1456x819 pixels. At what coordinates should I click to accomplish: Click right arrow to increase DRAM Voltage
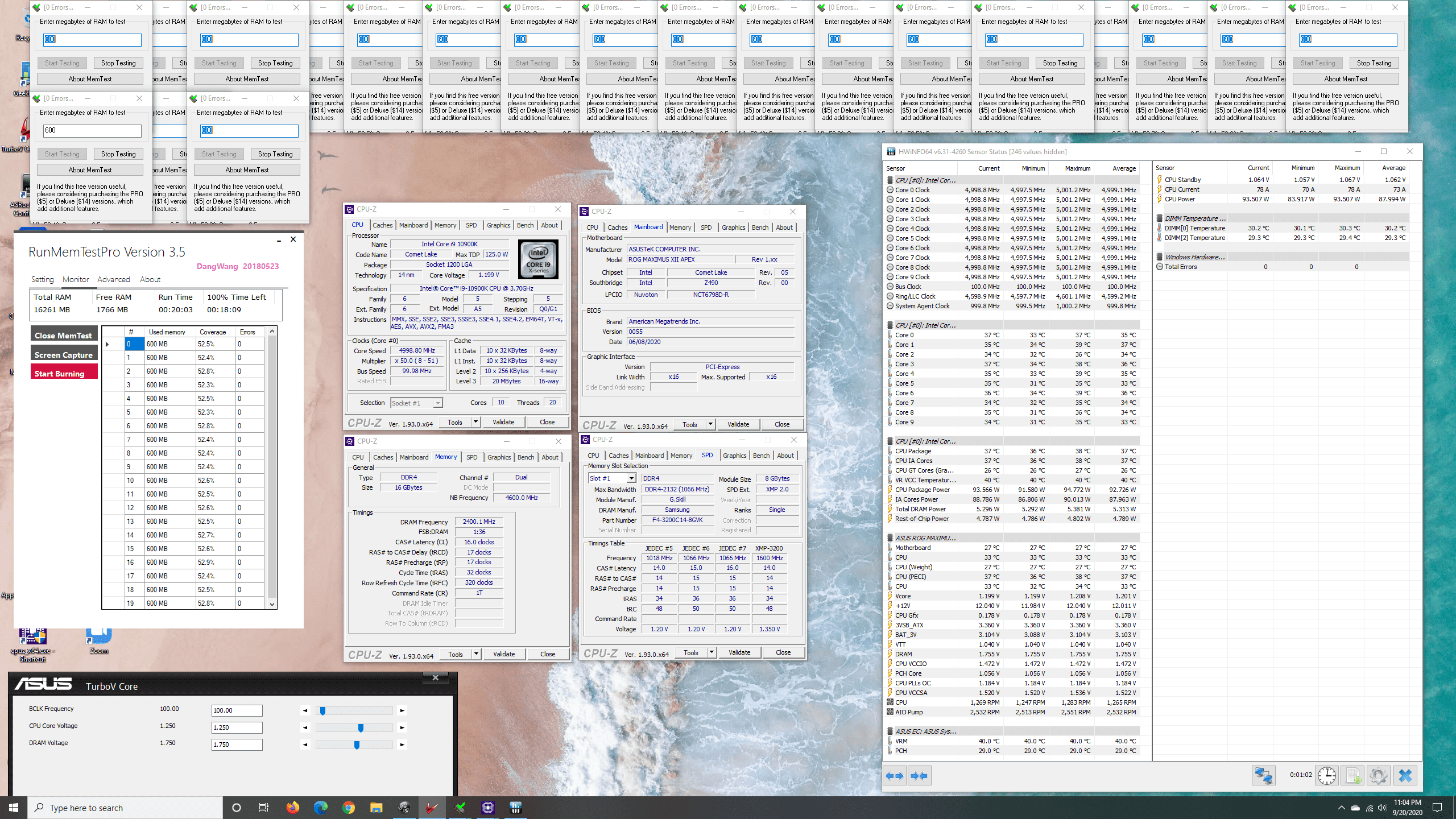coord(402,744)
